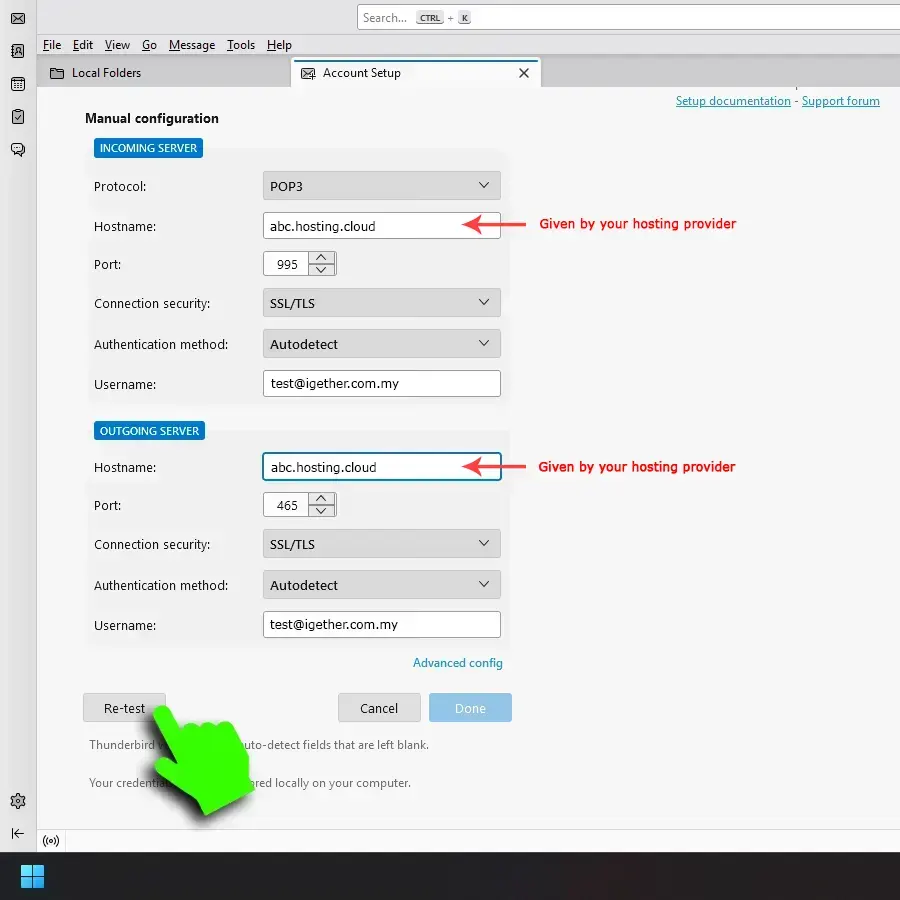Open the Chat sidebar icon

point(18,150)
